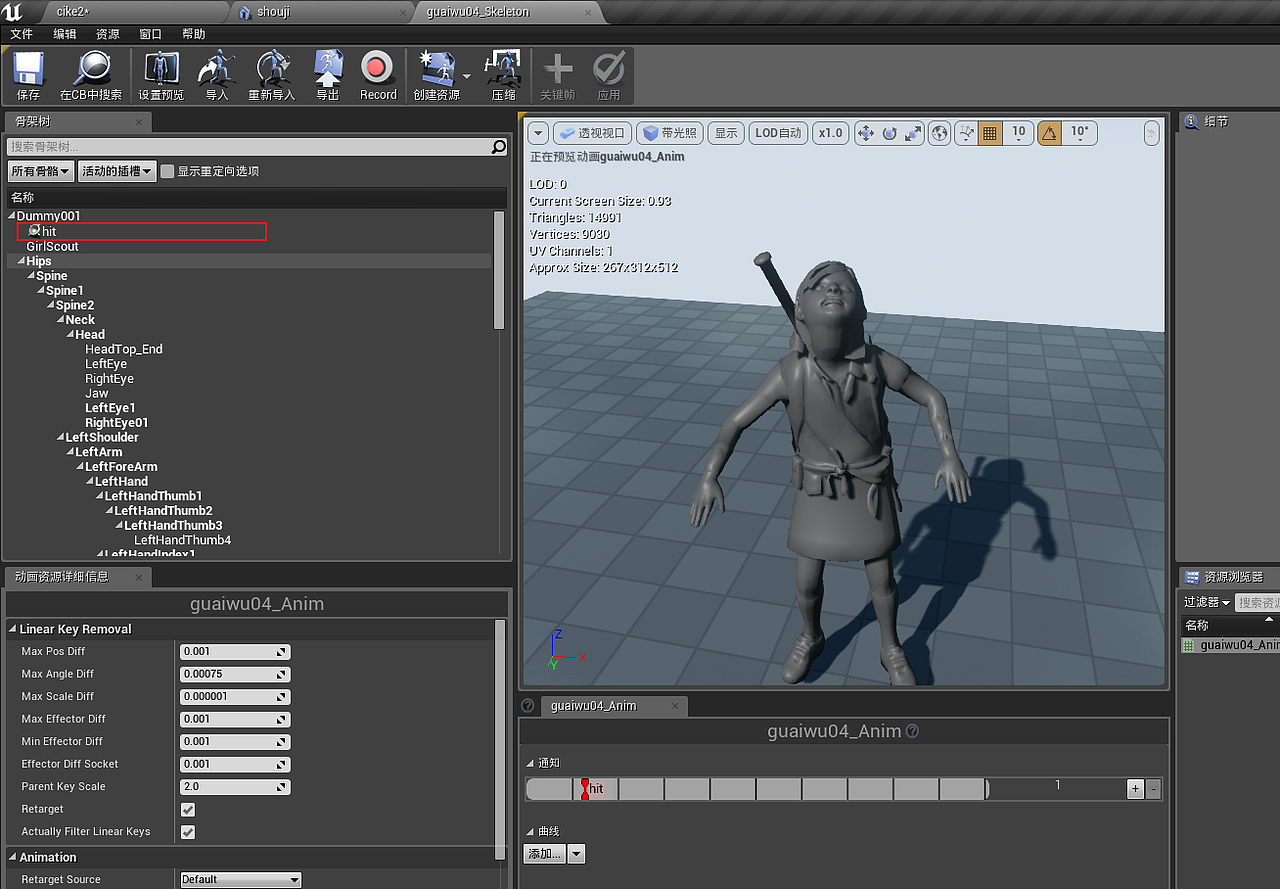Open the 编辑 menu
The height and width of the screenshot is (889, 1280).
(x=64, y=34)
